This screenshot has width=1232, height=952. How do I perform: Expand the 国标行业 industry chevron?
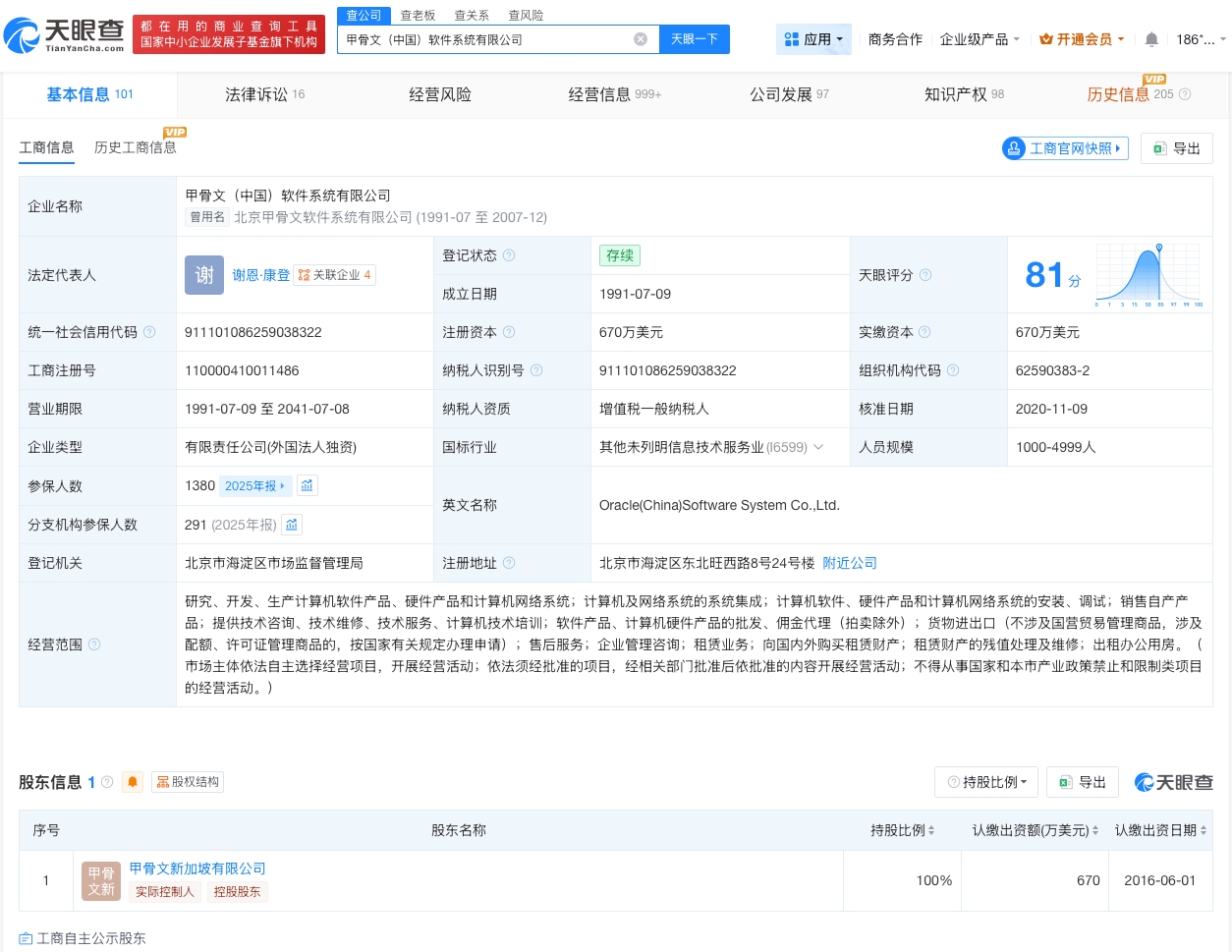[x=818, y=447]
